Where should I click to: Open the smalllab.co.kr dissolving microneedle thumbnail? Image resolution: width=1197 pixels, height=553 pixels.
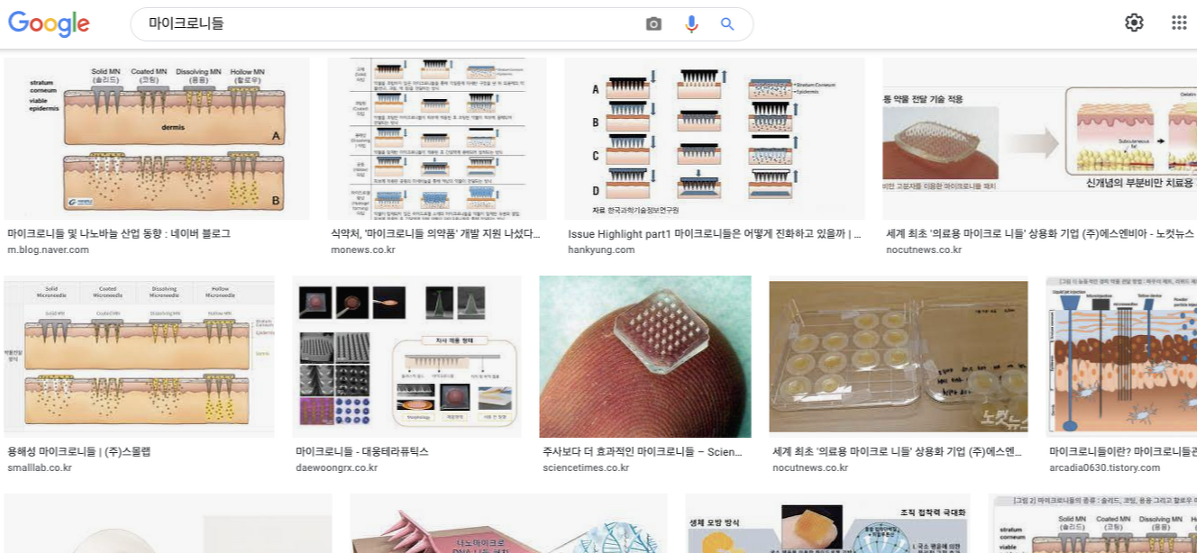pyautogui.click(x=139, y=357)
